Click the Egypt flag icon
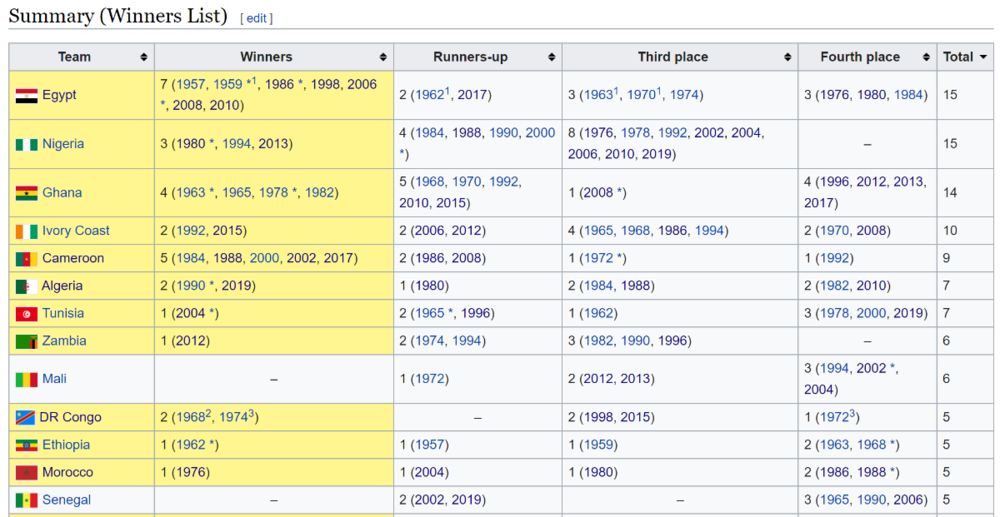Screen dimensions: 1000x517 pos(26,96)
